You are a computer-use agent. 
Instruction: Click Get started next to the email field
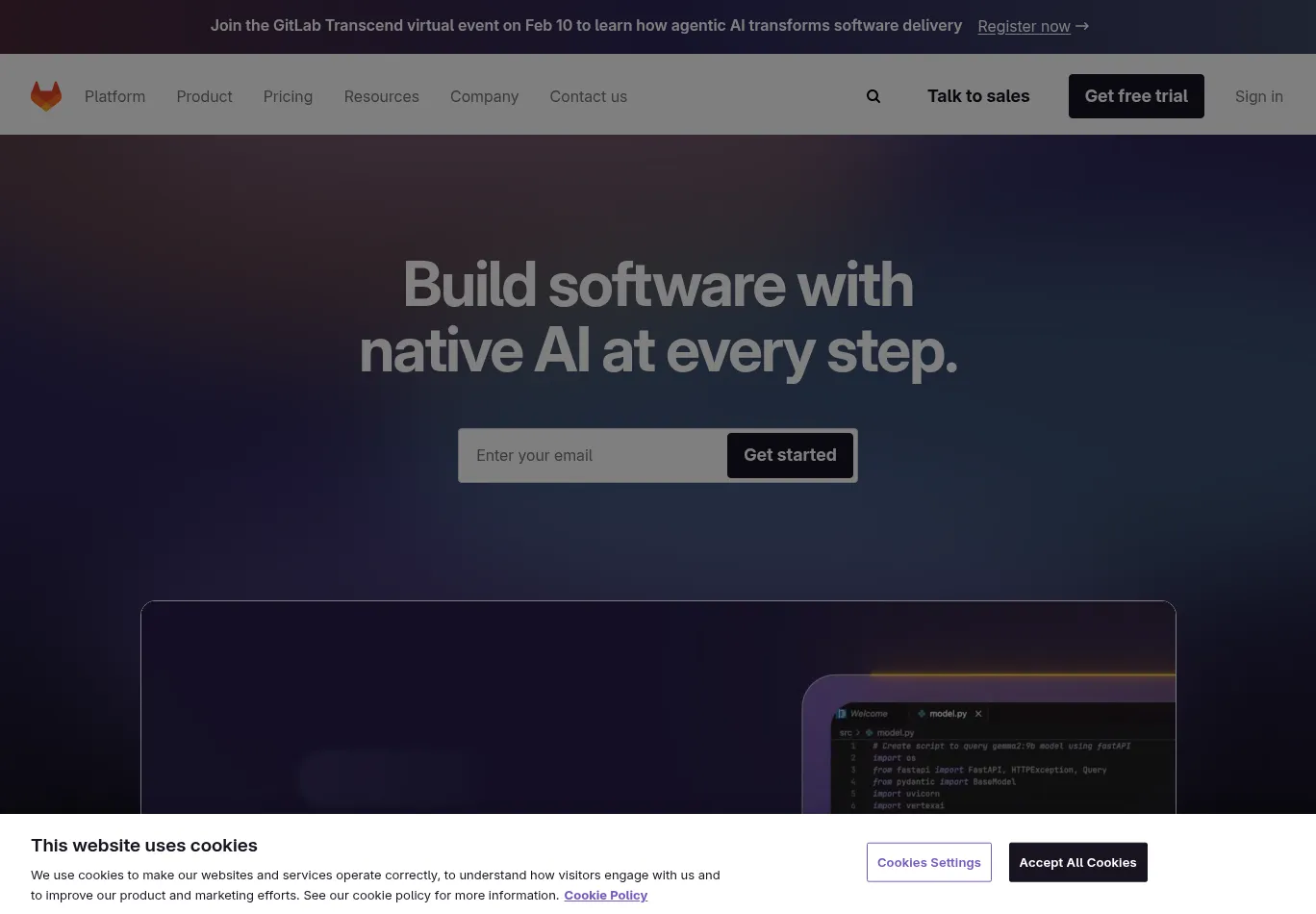[790, 455]
